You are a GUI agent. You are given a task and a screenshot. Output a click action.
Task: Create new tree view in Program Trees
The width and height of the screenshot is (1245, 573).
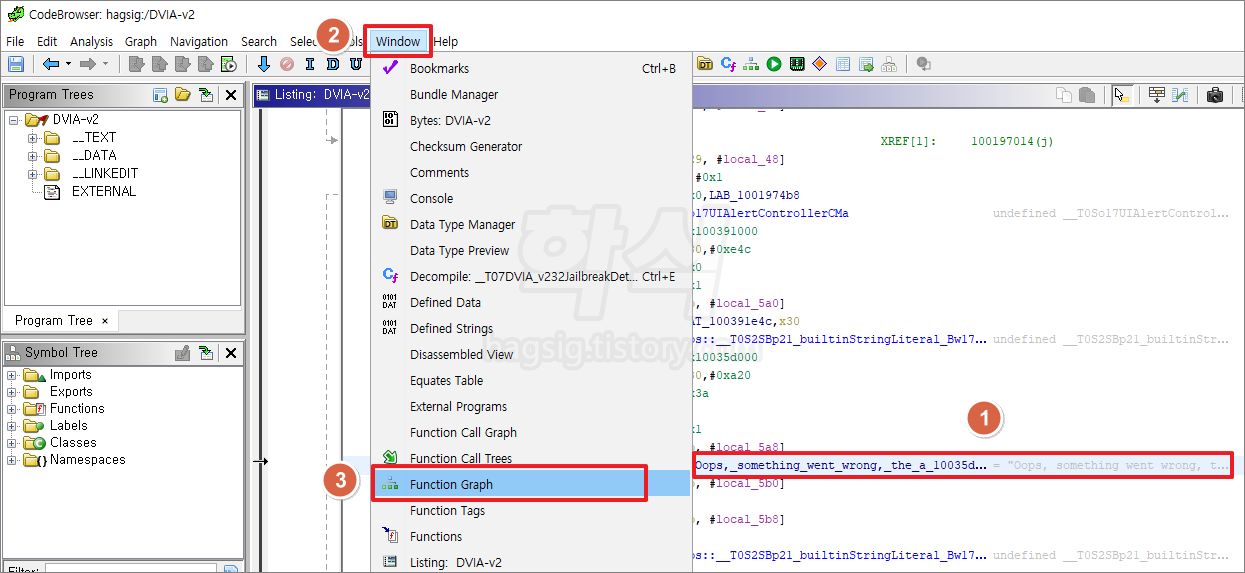click(160, 95)
